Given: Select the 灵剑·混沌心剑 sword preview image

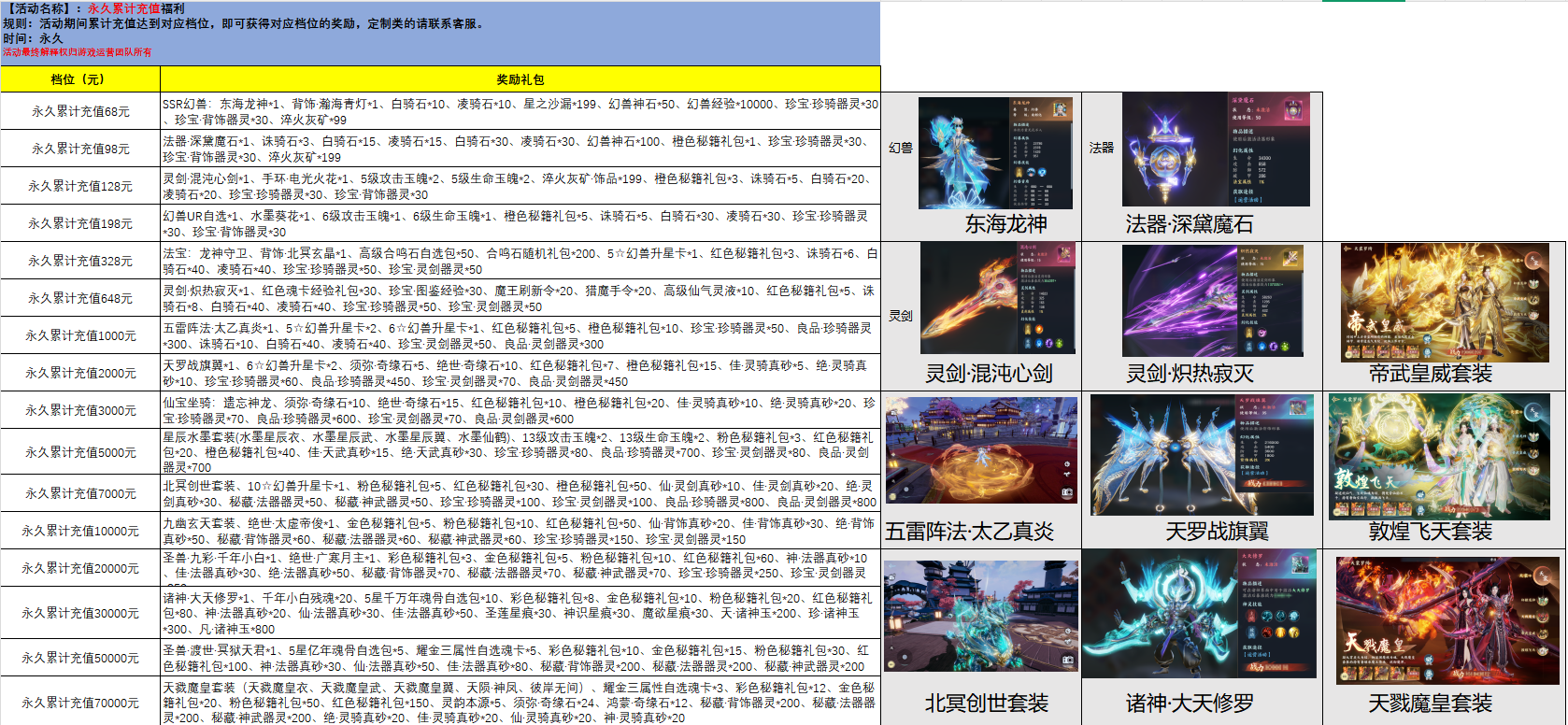Looking at the screenshot, I should pyautogui.click(x=997, y=298).
